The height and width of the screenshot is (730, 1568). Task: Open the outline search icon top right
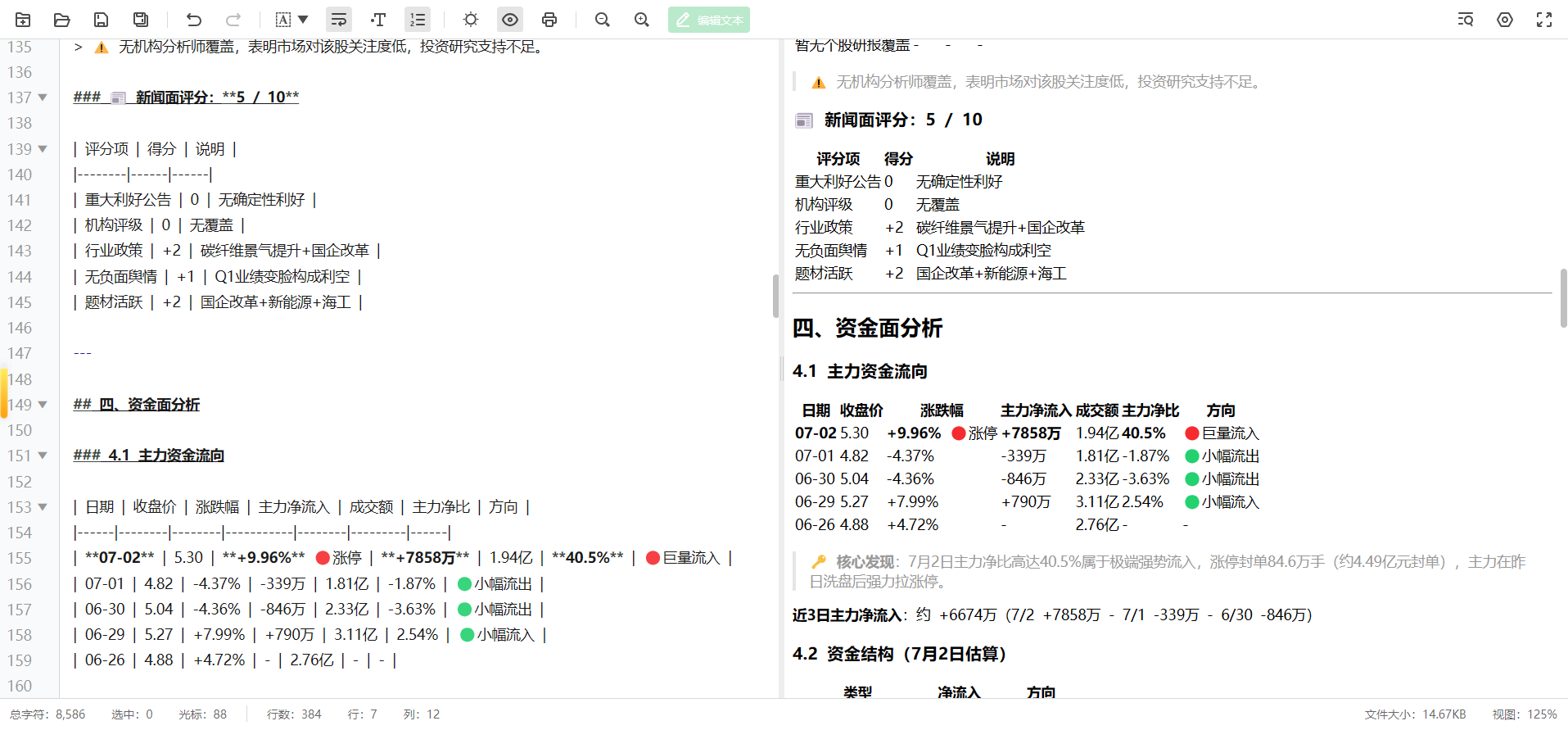pyautogui.click(x=1466, y=20)
